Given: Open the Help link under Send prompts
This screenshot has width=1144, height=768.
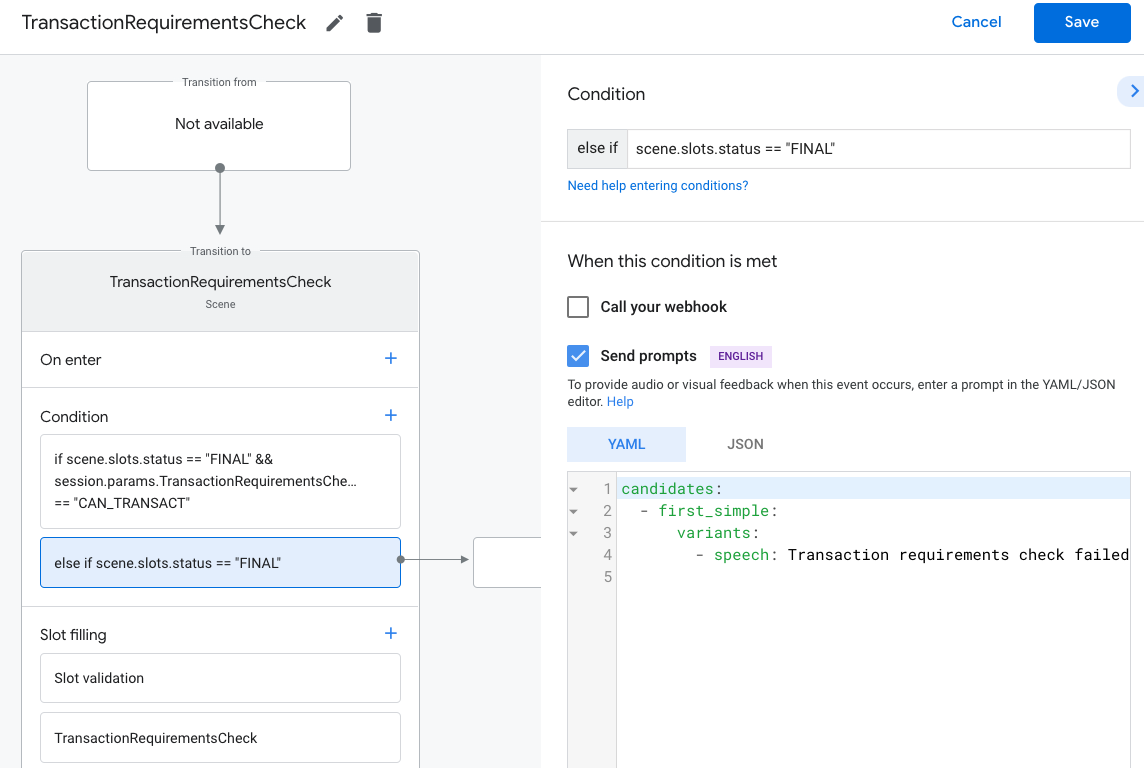Looking at the screenshot, I should coord(620,402).
